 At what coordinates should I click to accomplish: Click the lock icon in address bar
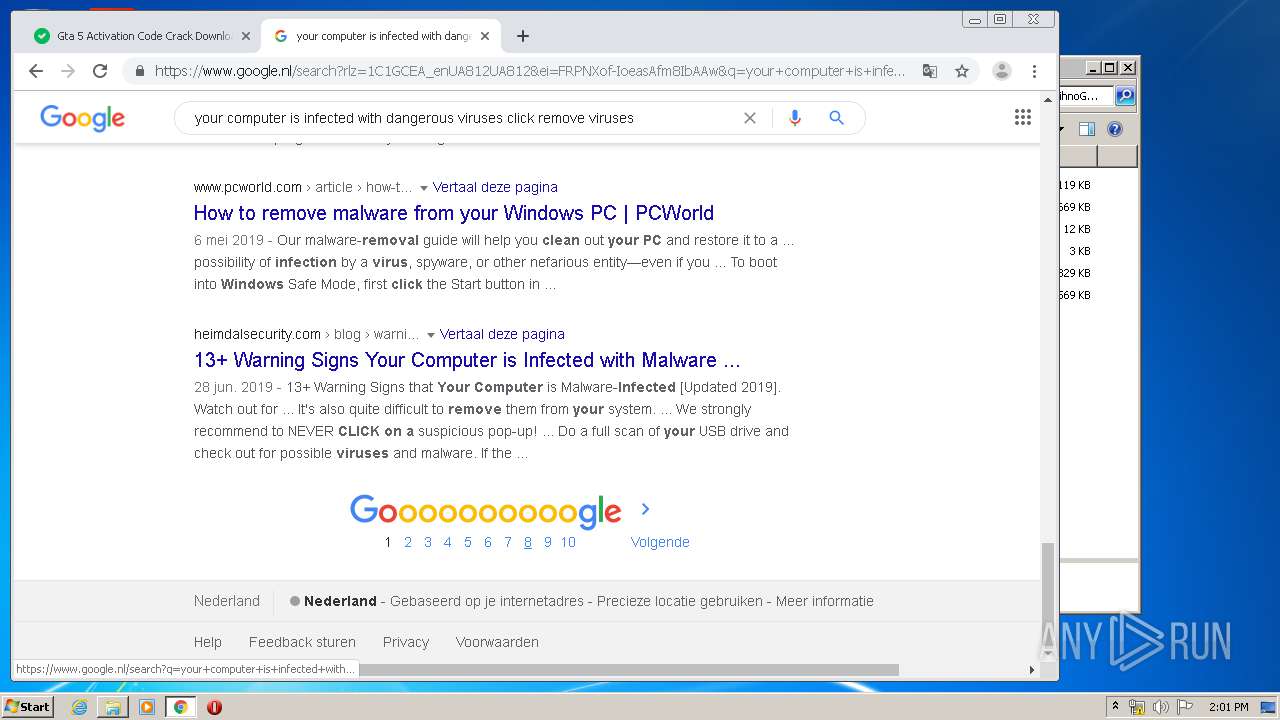point(139,71)
